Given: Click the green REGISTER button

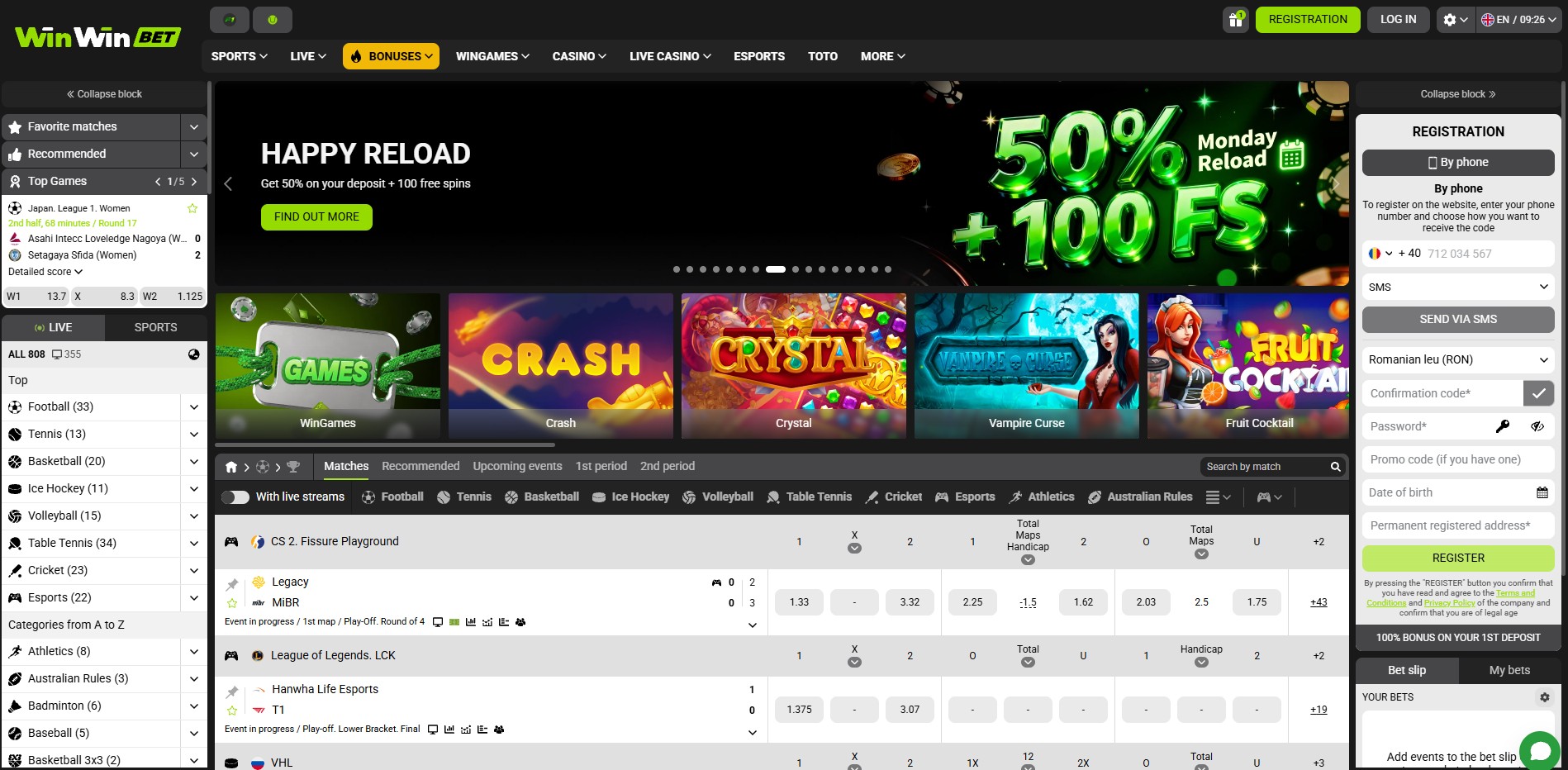Looking at the screenshot, I should pos(1458,558).
